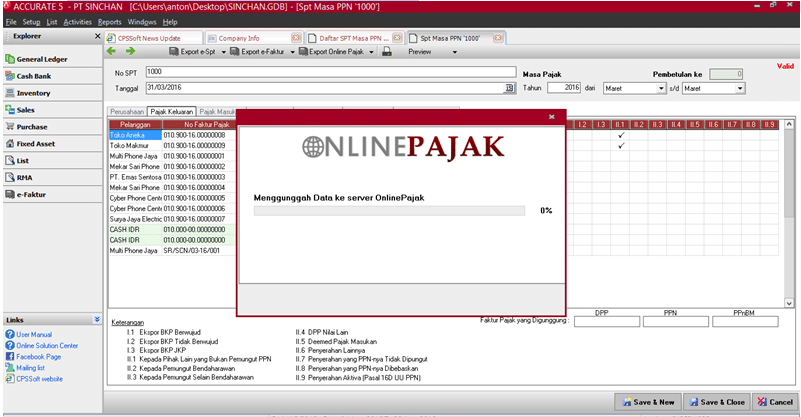The height and width of the screenshot is (417, 801).
Task: Open the Sales module
Action: pyautogui.click(x=26, y=110)
